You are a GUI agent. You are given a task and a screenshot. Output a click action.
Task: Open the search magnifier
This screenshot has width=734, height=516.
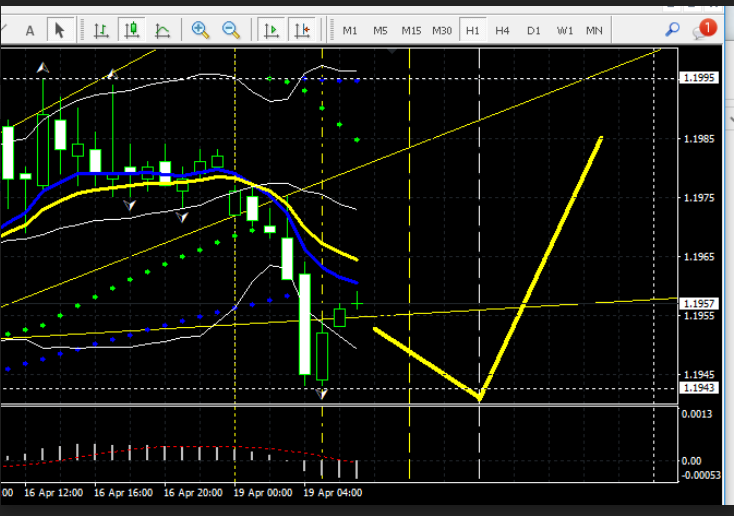click(x=672, y=30)
